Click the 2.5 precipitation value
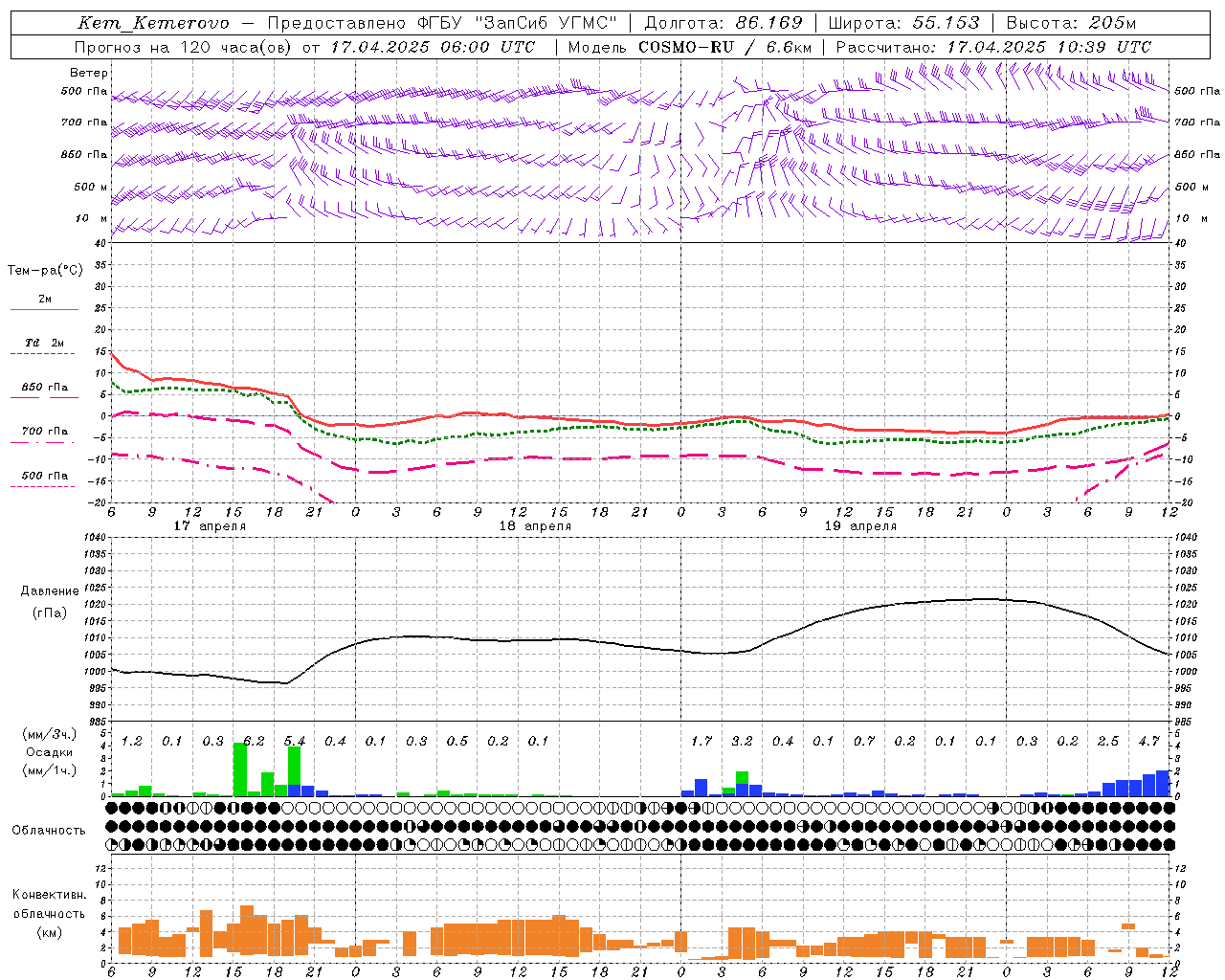 point(1108,742)
